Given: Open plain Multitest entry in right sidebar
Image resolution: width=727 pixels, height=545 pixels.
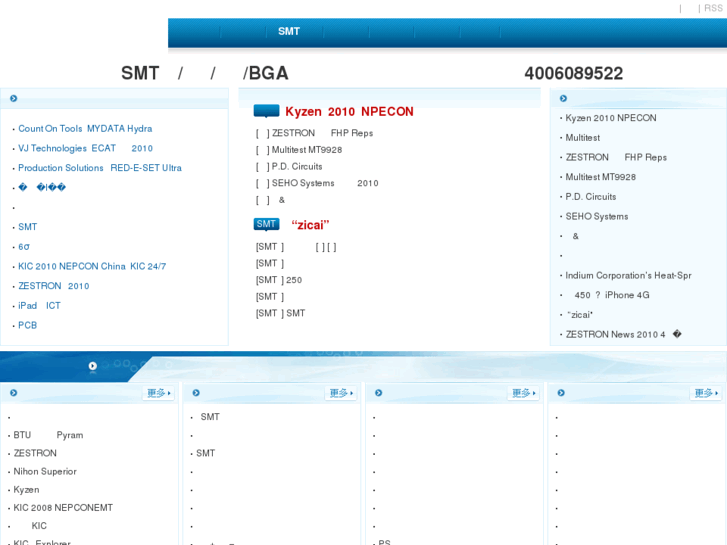Looking at the screenshot, I should [582, 138].
